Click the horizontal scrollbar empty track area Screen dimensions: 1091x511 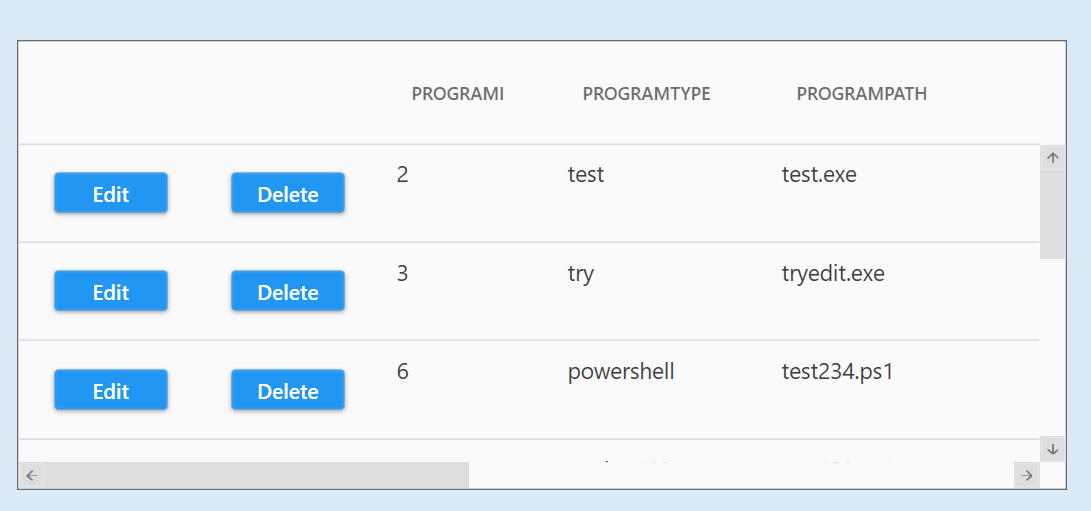point(740,475)
